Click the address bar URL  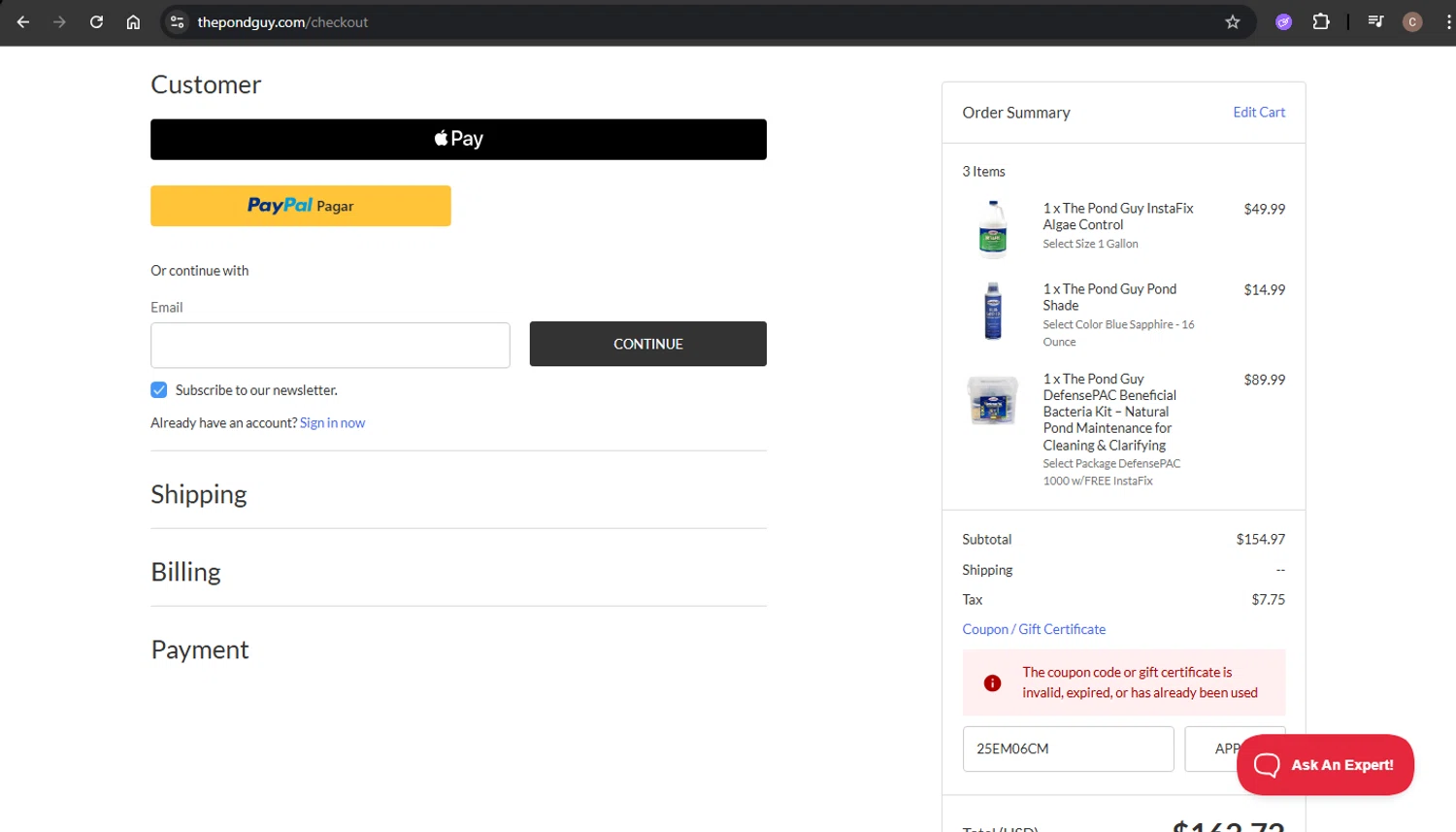(x=282, y=21)
